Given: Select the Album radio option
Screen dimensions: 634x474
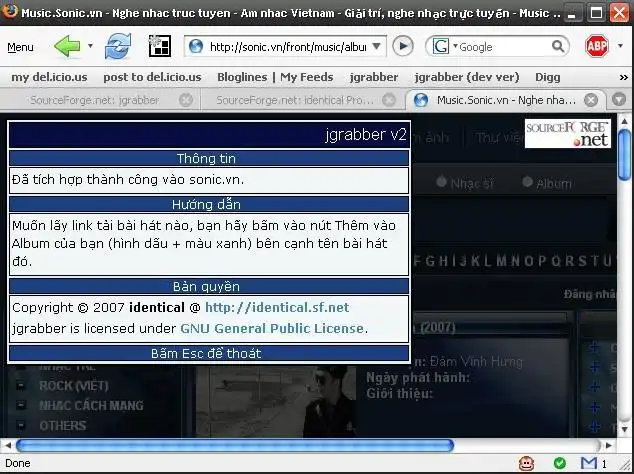Looking at the screenshot, I should pyautogui.click(x=527, y=181).
